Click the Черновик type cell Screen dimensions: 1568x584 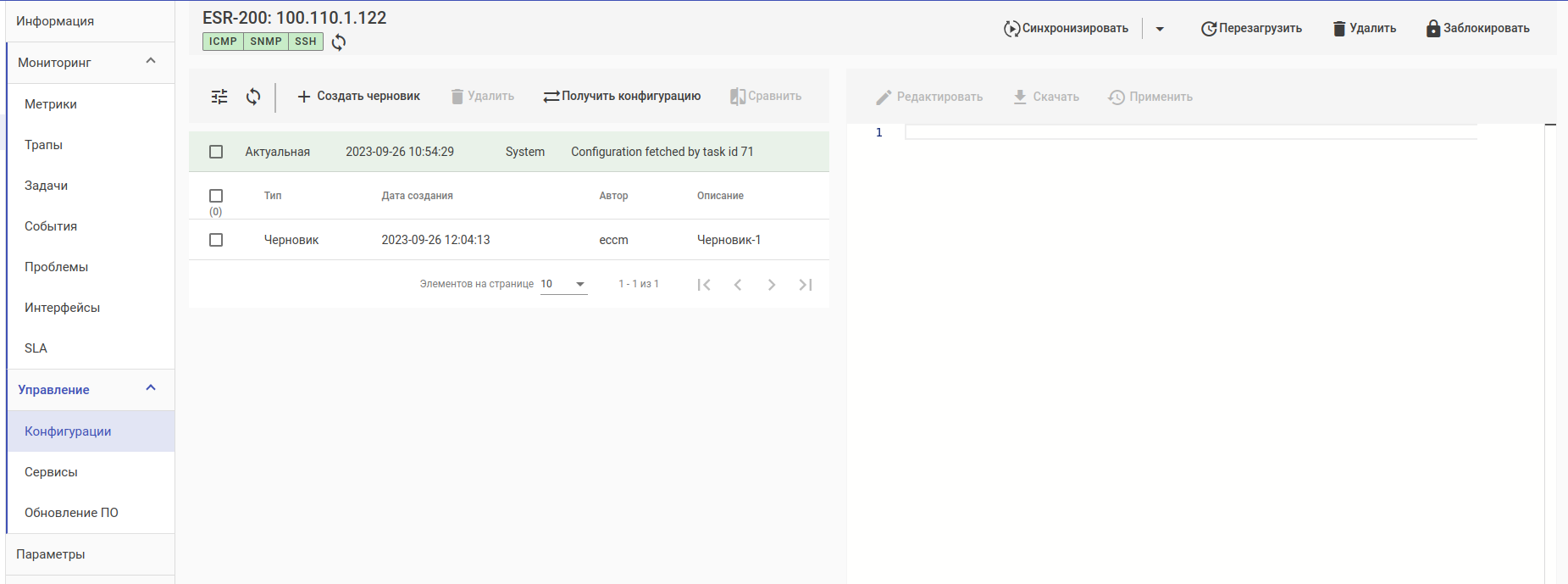click(291, 240)
